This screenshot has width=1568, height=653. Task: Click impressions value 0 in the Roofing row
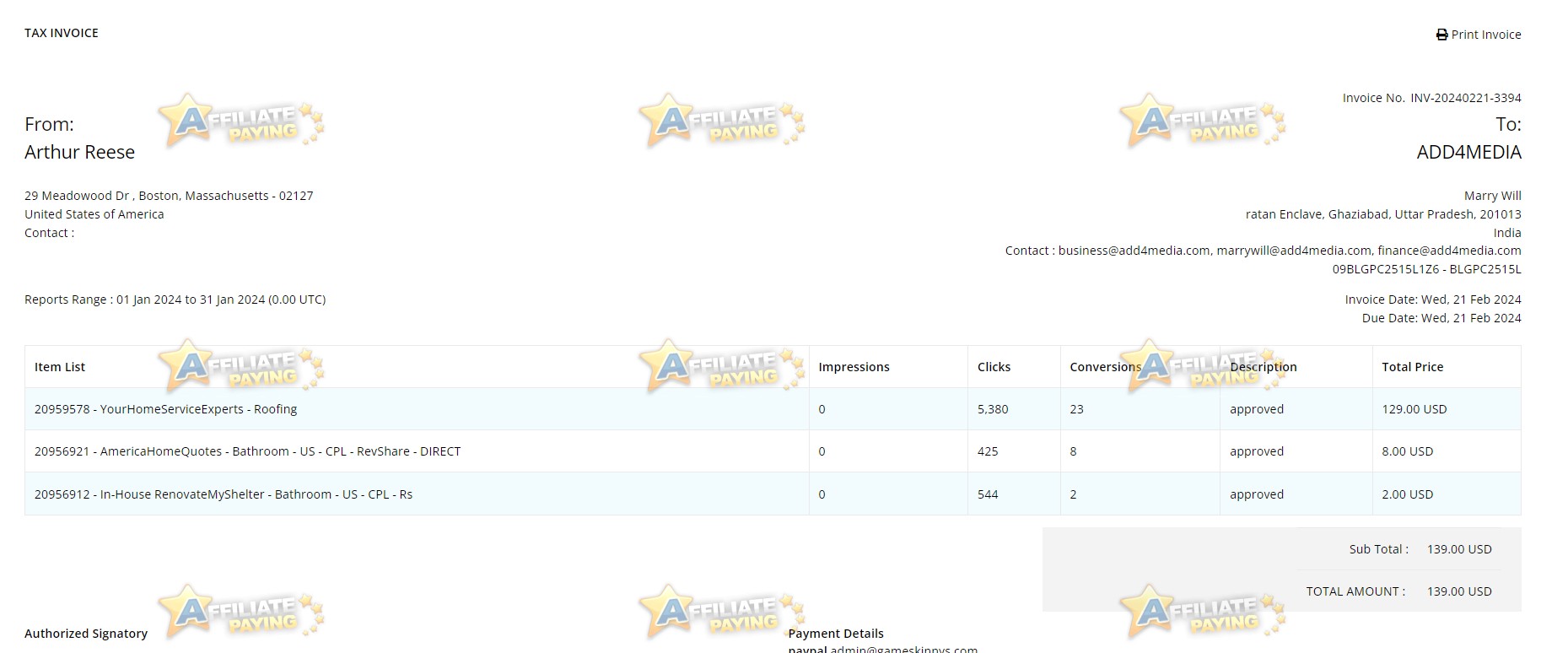(x=822, y=409)
